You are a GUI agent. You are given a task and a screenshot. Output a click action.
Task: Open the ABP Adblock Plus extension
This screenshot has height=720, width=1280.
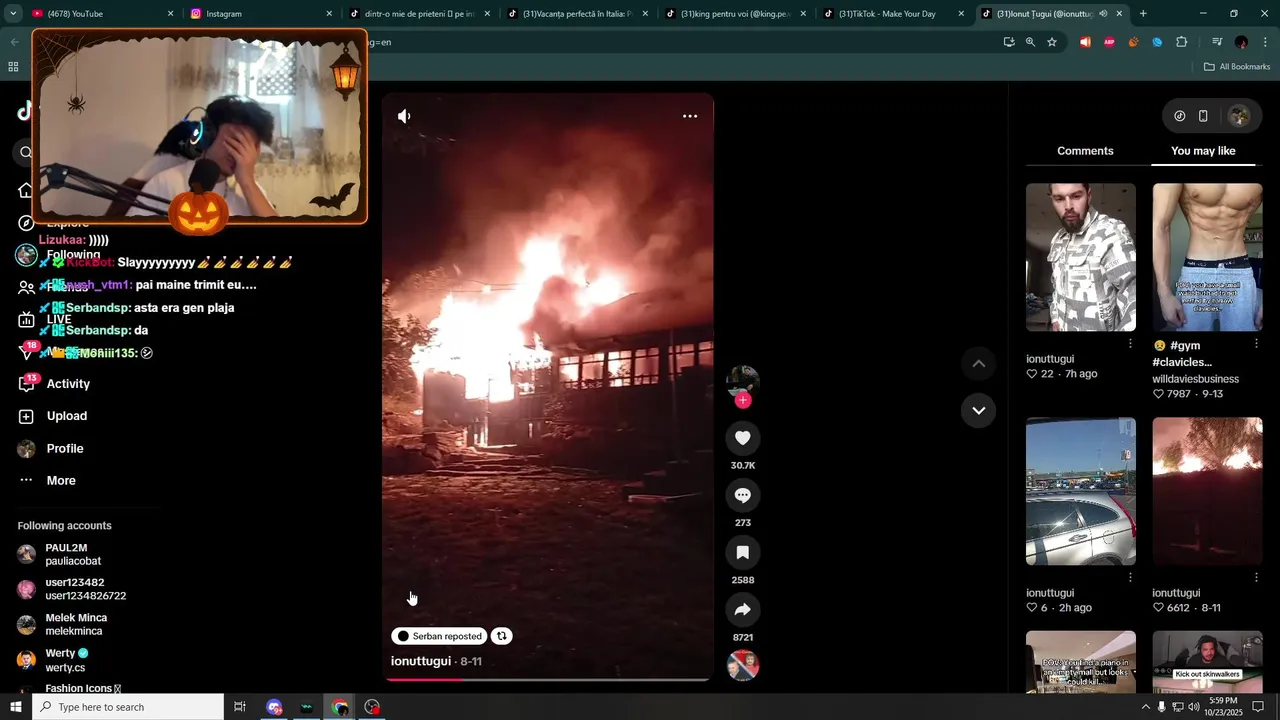point(1109,42)
